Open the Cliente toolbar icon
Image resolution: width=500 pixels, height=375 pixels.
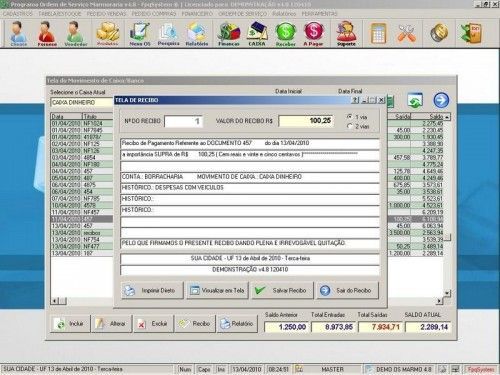[x=18, y=33]
